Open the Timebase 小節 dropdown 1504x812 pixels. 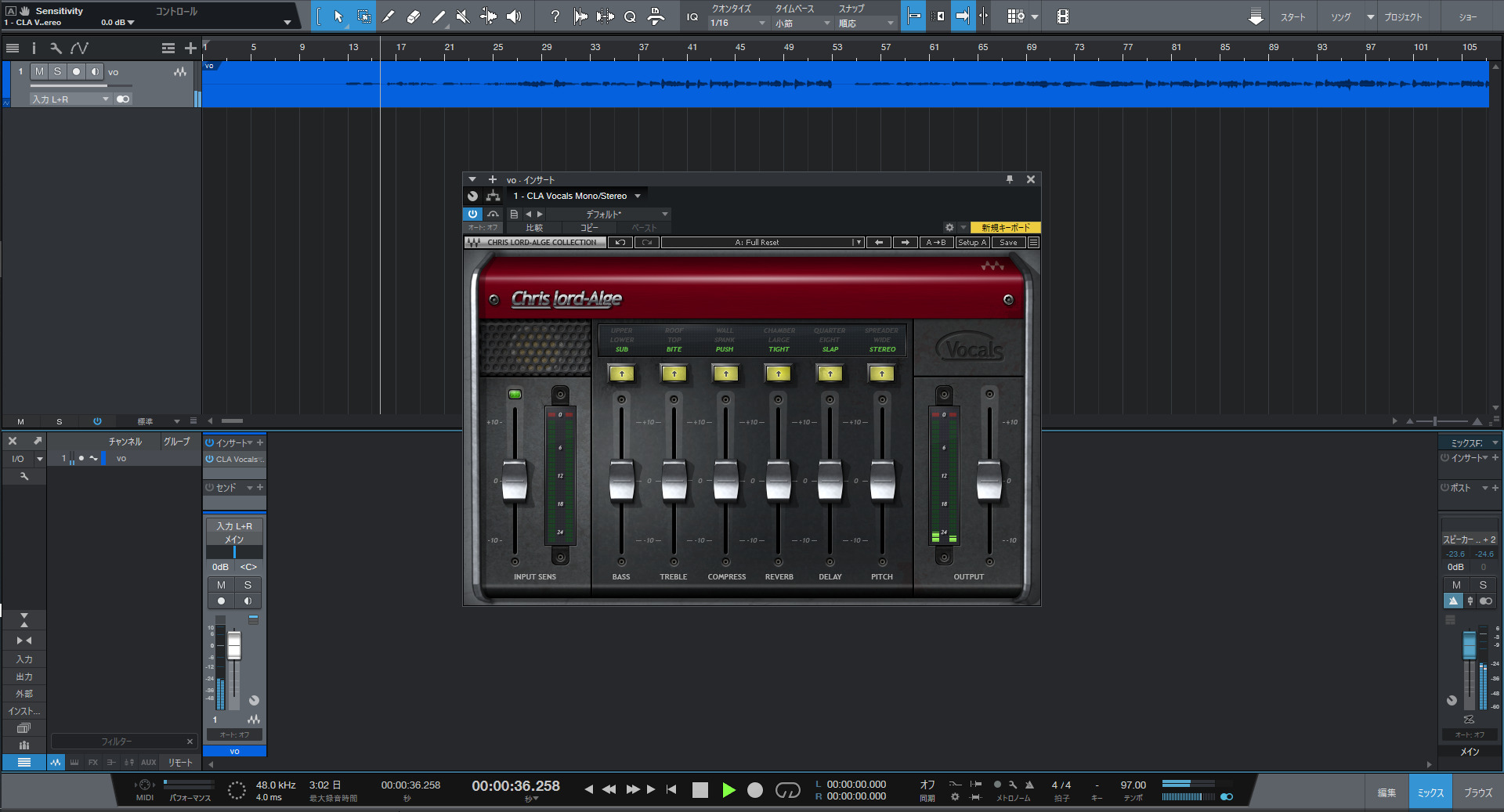802,23
